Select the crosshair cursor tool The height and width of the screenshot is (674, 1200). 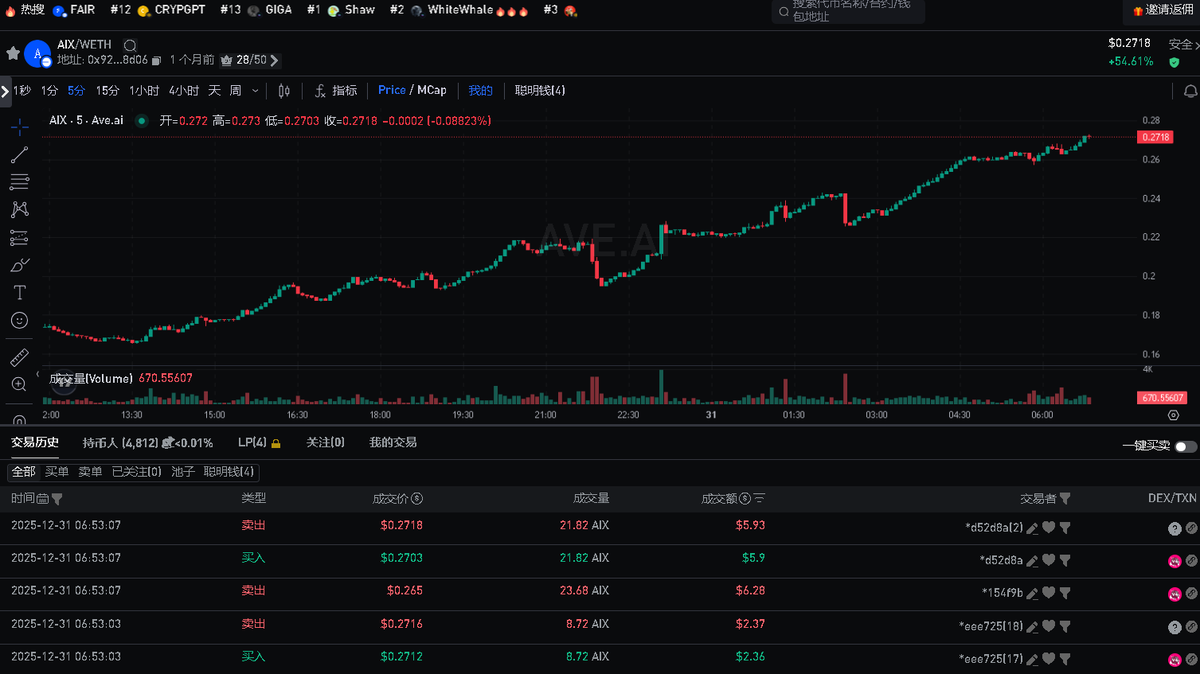pyautogui.click(x=18, y=127)
